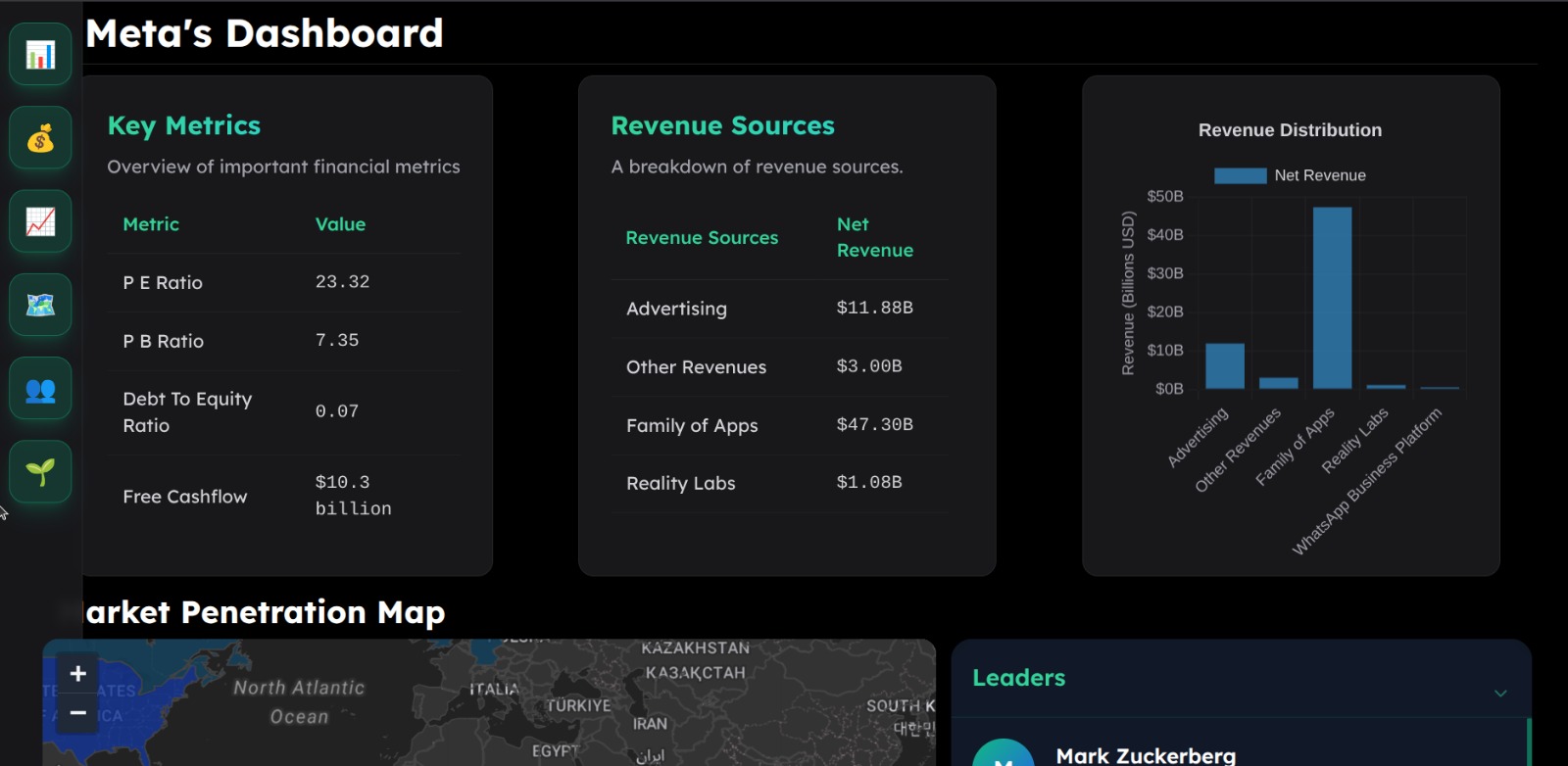Click the EGYPT label on the map
The image size is (1568, 766).
tap(555, 751)
